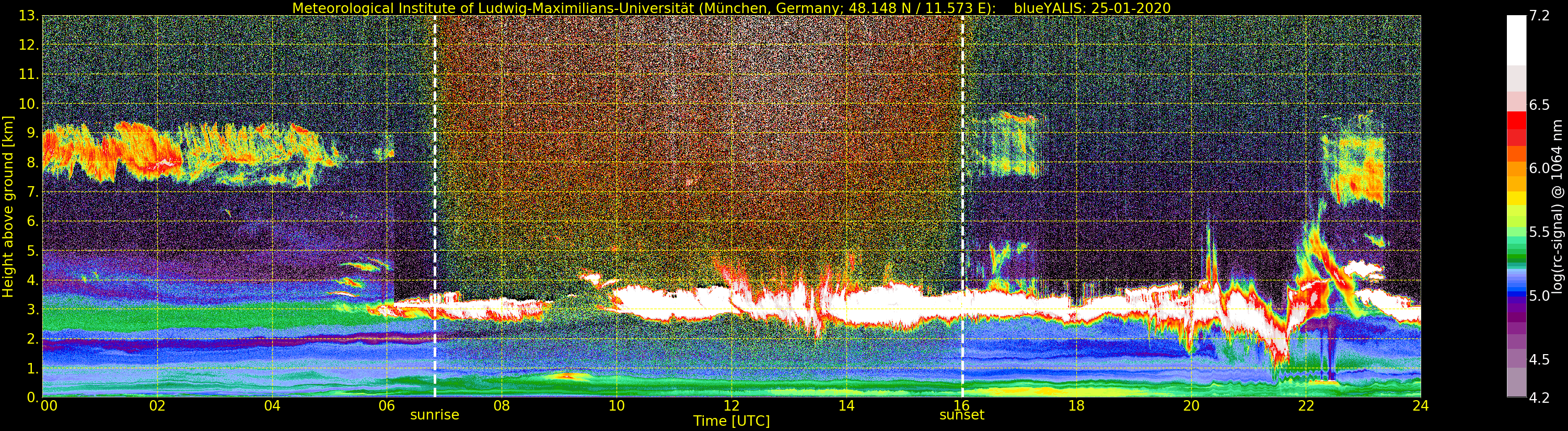
Task: Click the time axis tick "22"
Action: coord(1306,405)
